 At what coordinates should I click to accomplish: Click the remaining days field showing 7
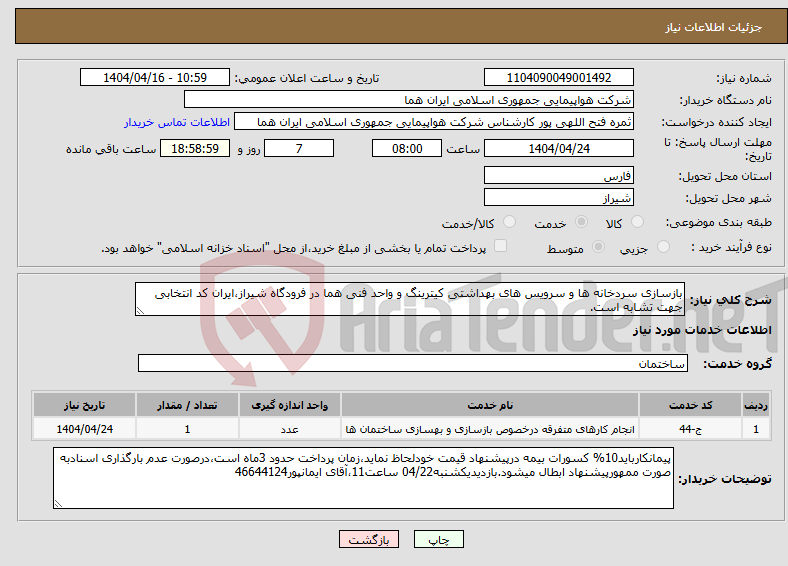point(299,148)
